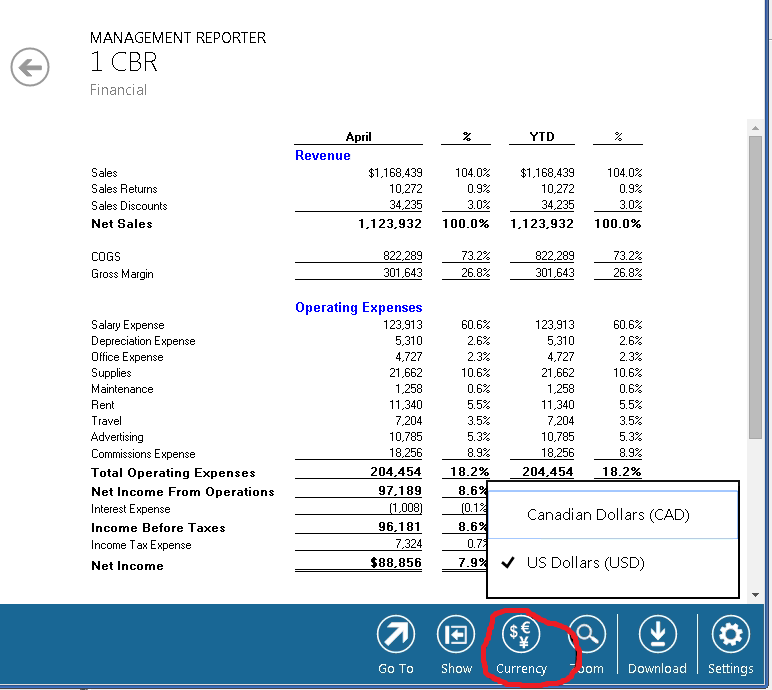Click the Net Sales row label

click(x=122, y=224)
